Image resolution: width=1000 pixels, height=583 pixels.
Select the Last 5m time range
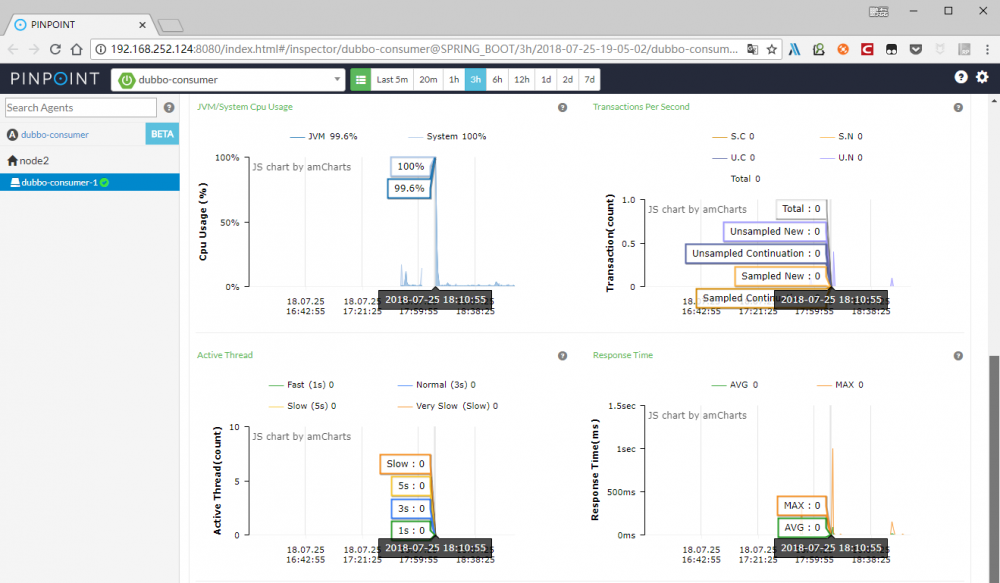pyautogui.click(x=392, y=80)
